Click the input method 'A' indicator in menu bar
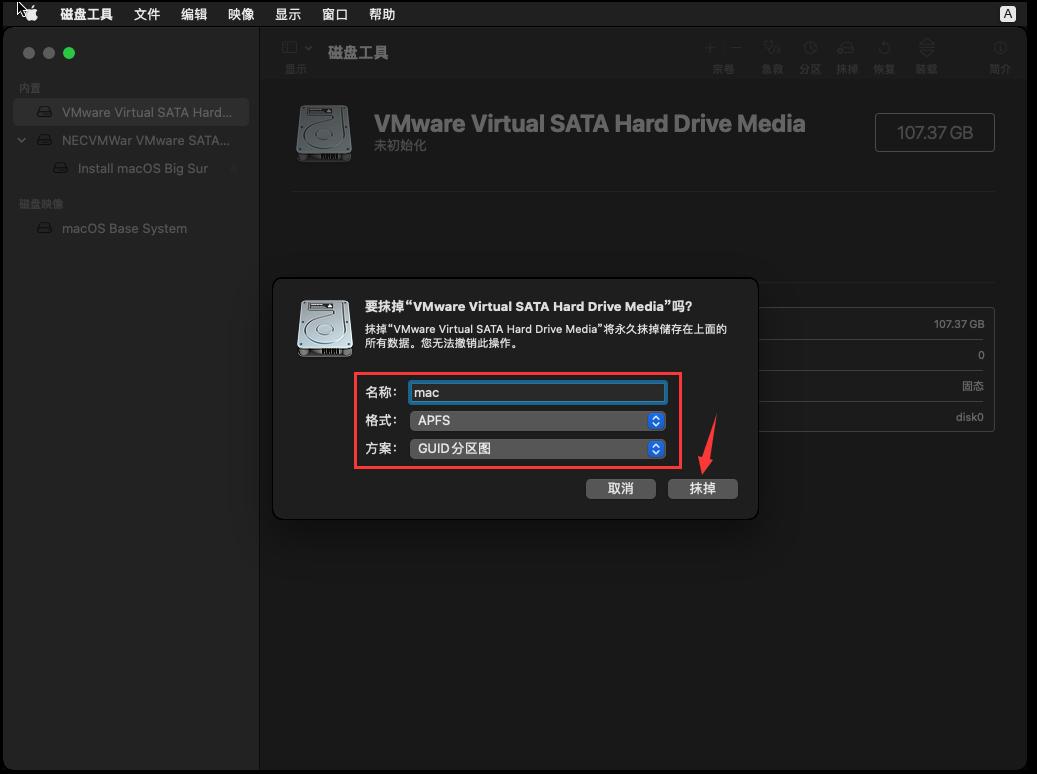This screenshot has width=1037, height=774. (x=1008, y=14)
